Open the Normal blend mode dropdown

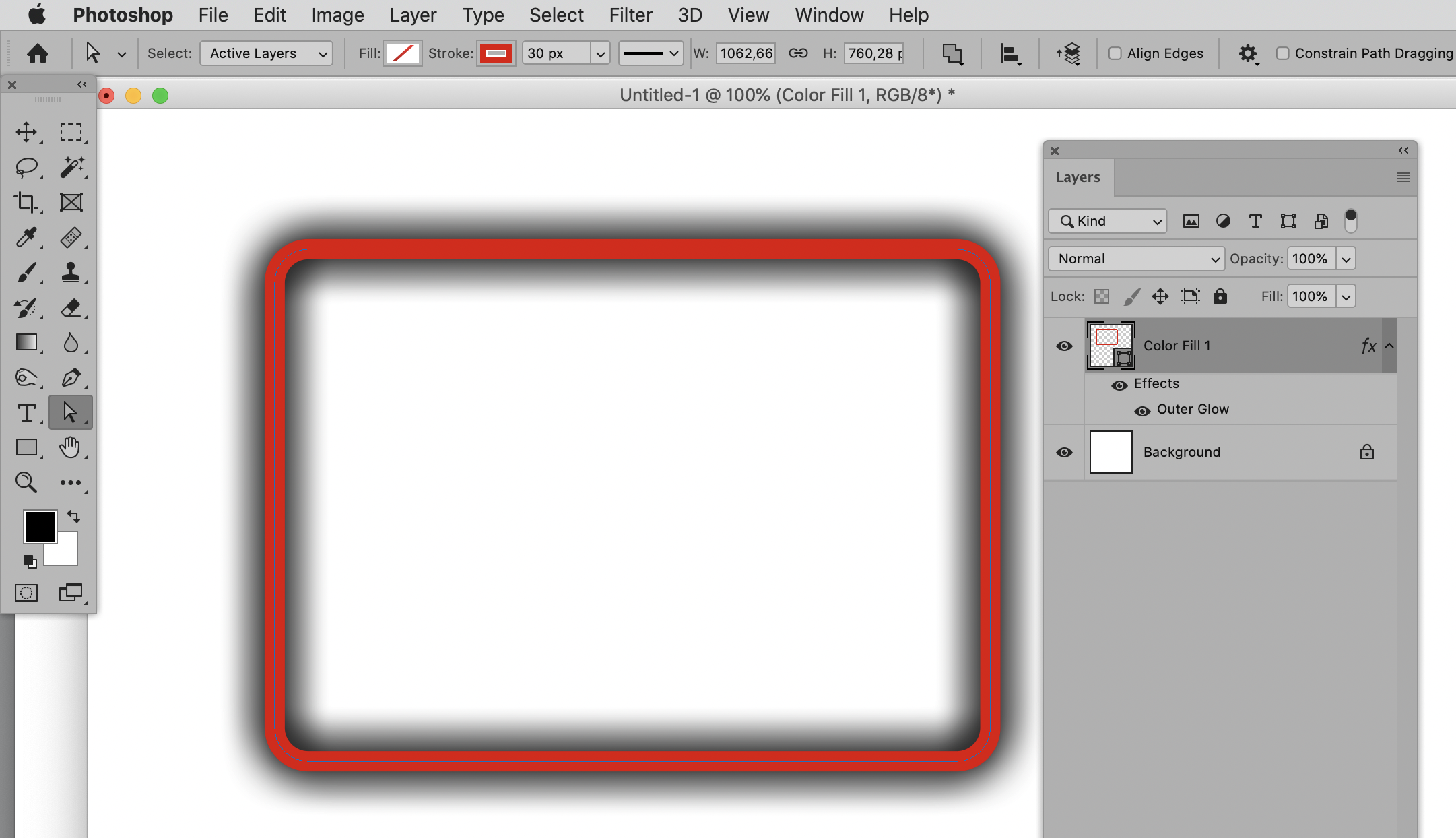pos(1136,259)
